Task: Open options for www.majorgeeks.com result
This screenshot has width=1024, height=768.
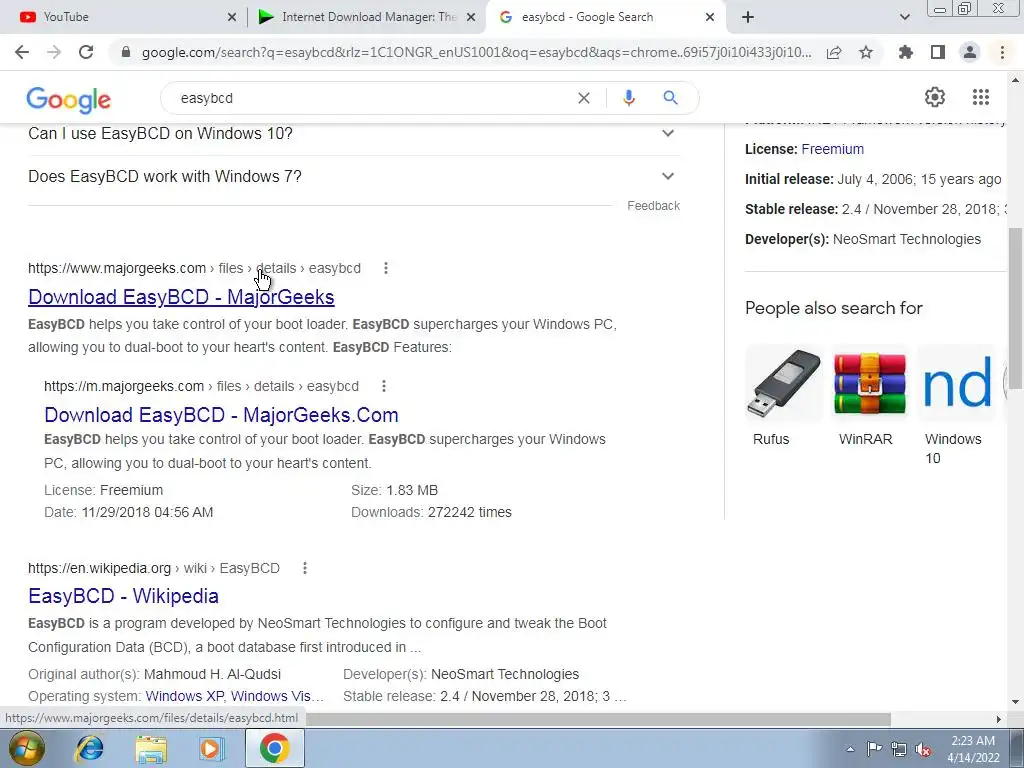Action: pyautogui.click(x=386, y=268)
